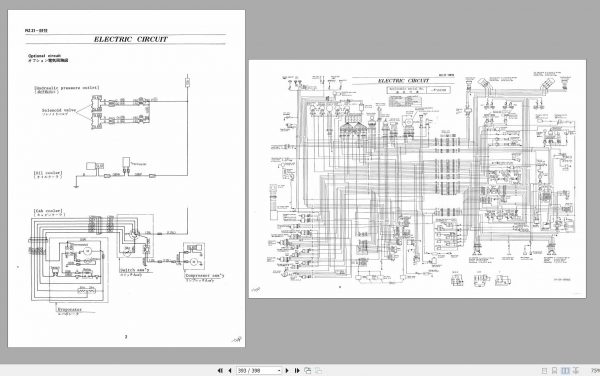
Task: Click the ELECTRIC CIRCUIT heading on left page
Action: tap(131, 39)
